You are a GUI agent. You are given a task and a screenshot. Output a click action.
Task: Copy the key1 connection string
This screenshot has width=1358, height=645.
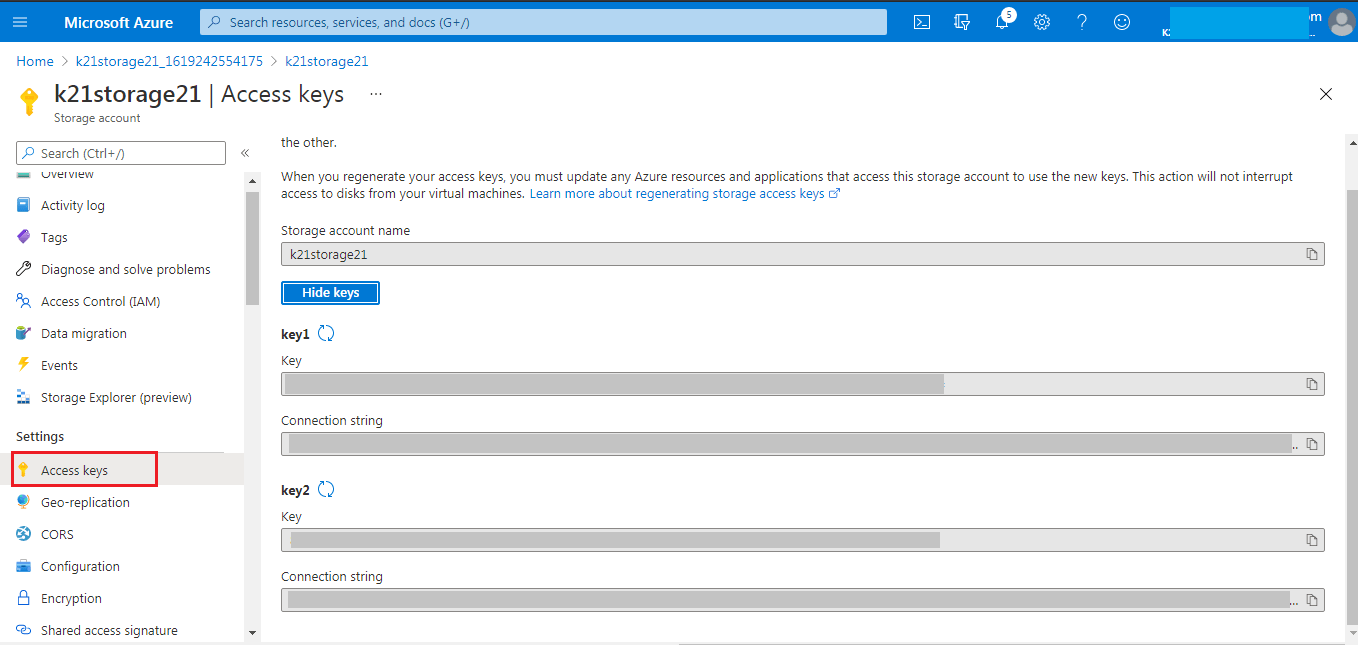(1312, 444)
